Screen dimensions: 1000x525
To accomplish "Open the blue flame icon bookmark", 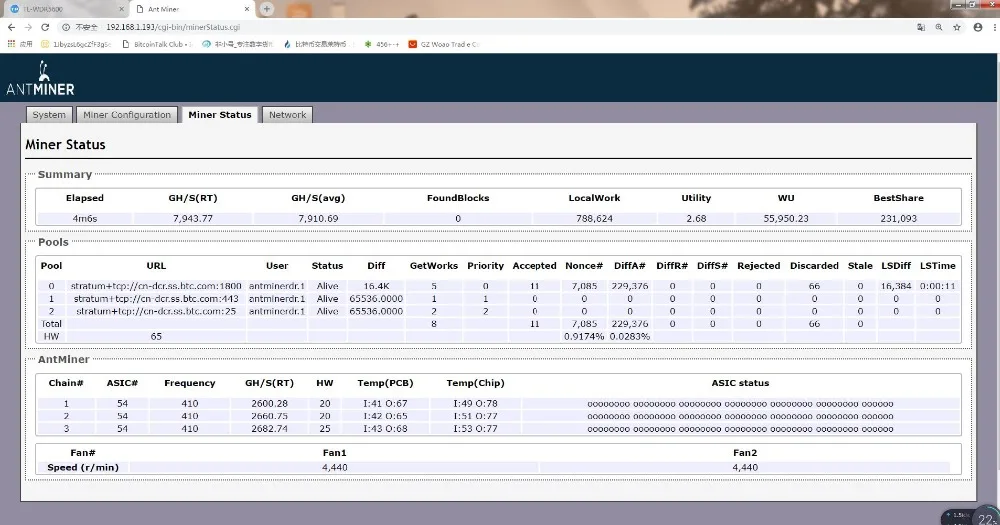I will pos(315,44).
